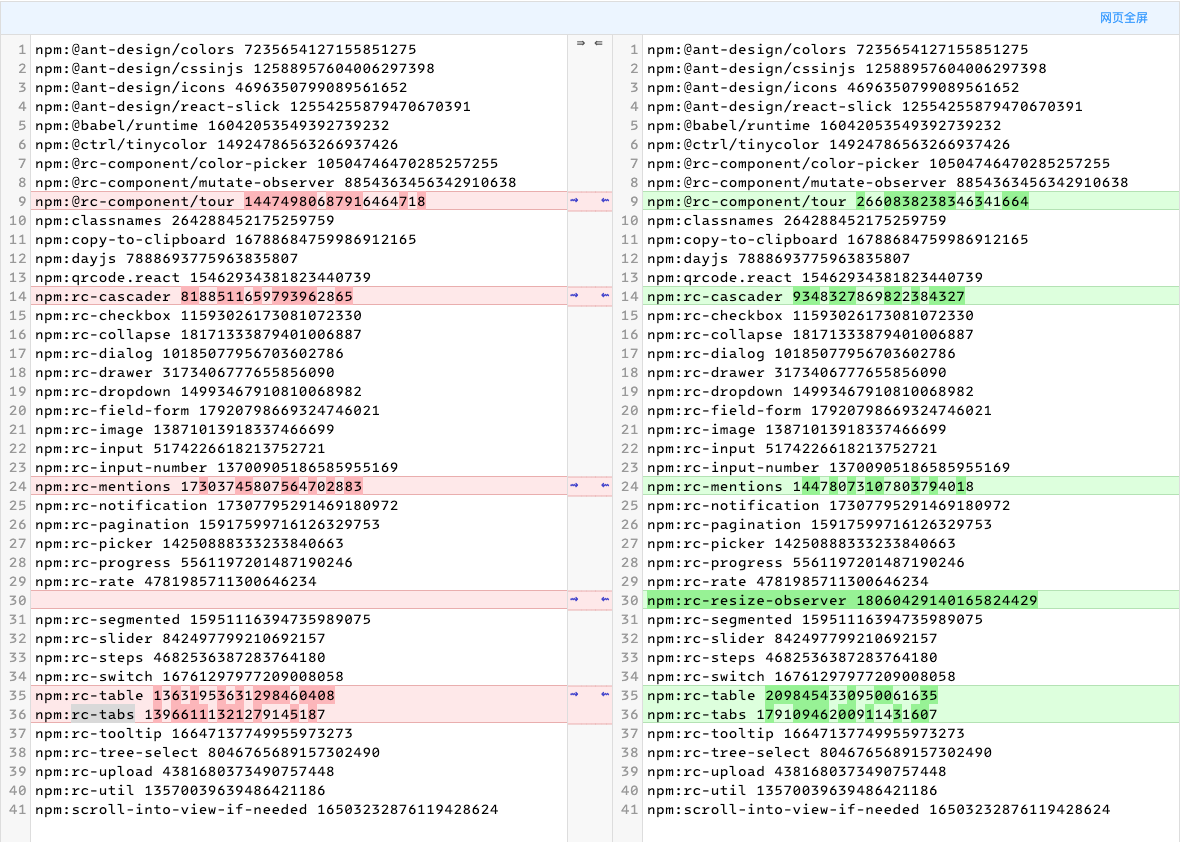Select npm:qrcode.react line in right pane
The width and height of the screenshot is (1181, 842).
click(815, 277)
